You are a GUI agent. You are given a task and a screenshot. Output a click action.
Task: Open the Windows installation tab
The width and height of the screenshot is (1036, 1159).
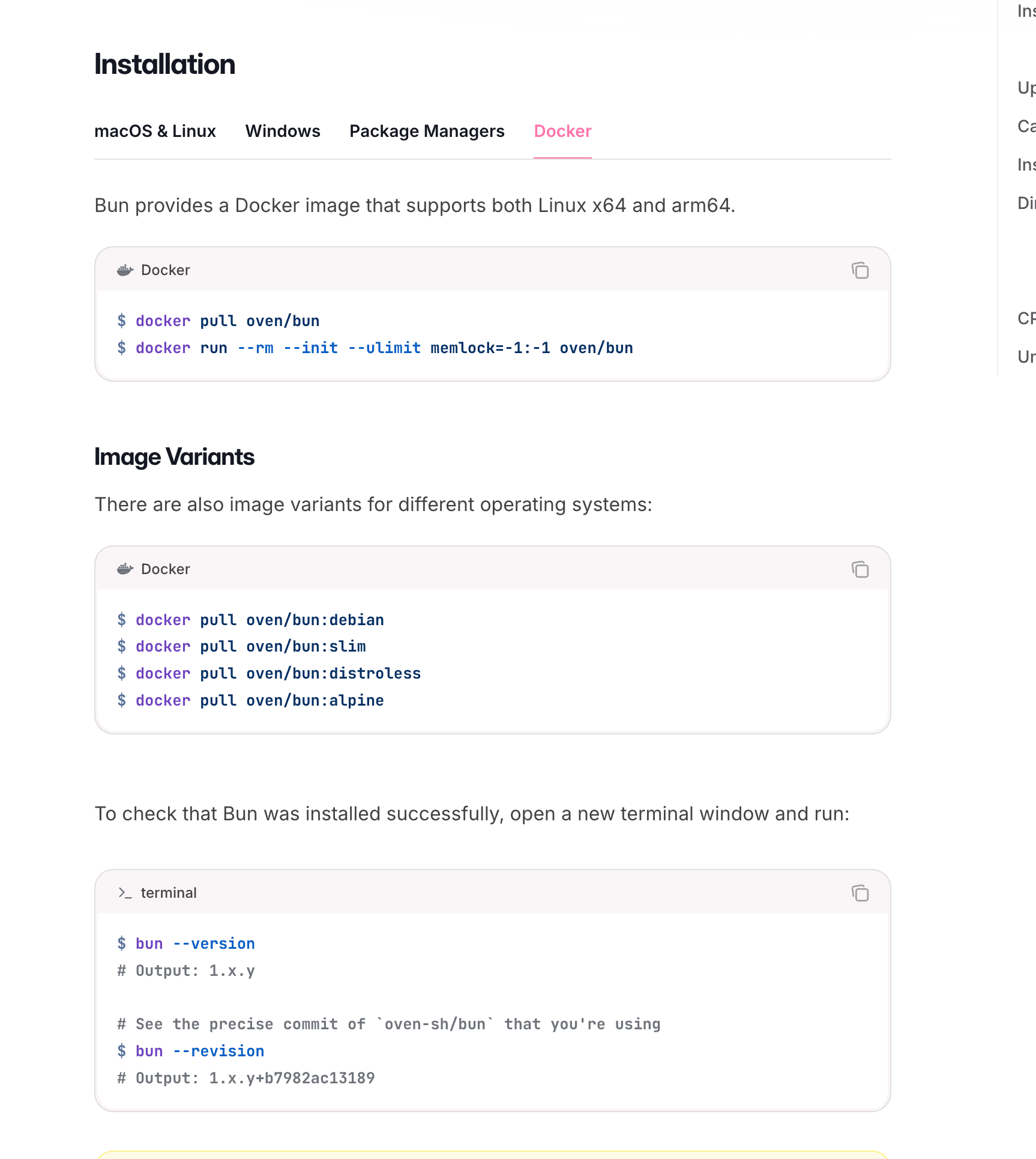[283, 131]
